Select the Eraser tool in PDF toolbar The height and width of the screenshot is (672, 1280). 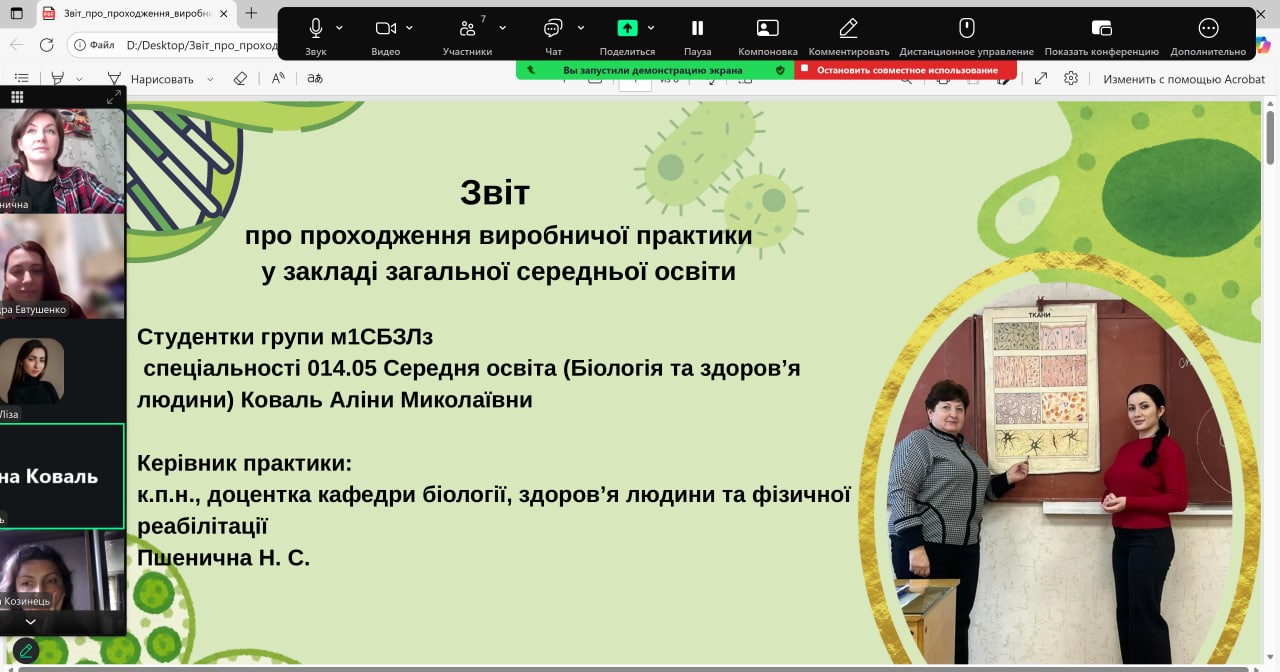[239, 79]
